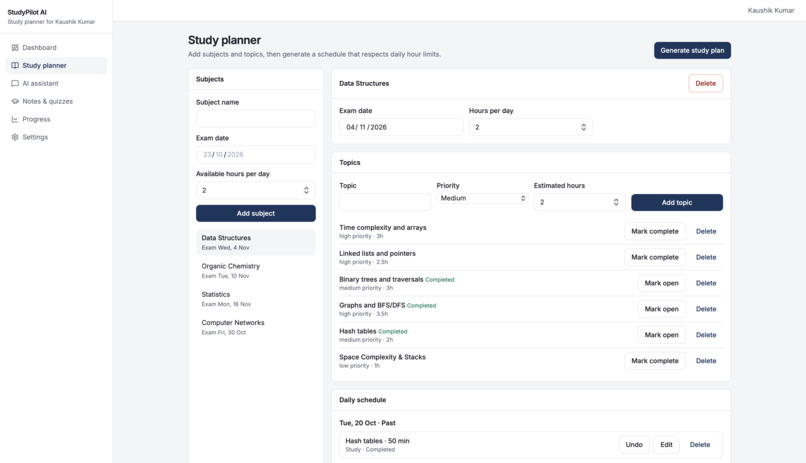
Task: Click the Generate study plan button
Action: click(692, 50)
